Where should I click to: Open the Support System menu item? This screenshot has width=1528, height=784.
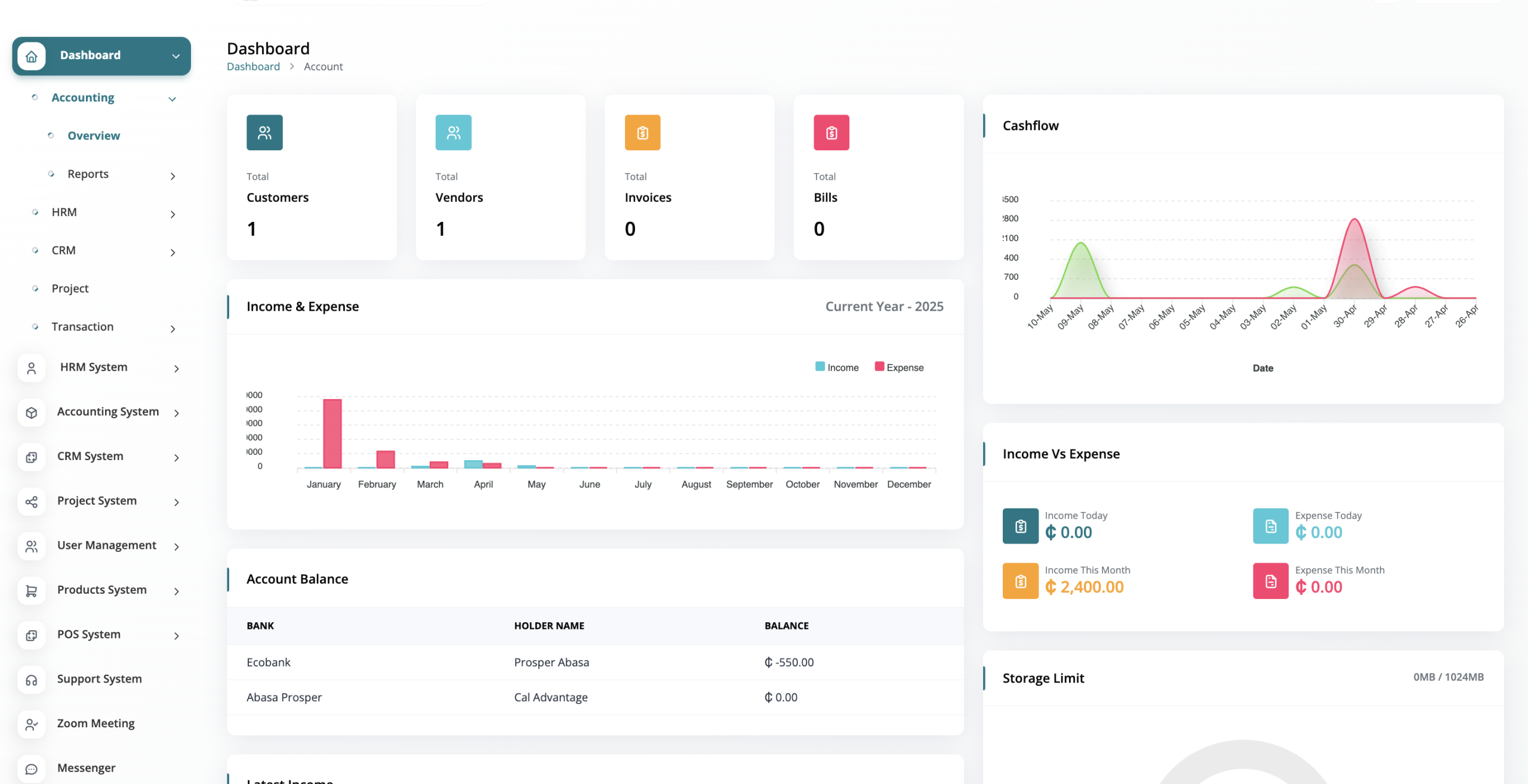click(x=99, y=679)
